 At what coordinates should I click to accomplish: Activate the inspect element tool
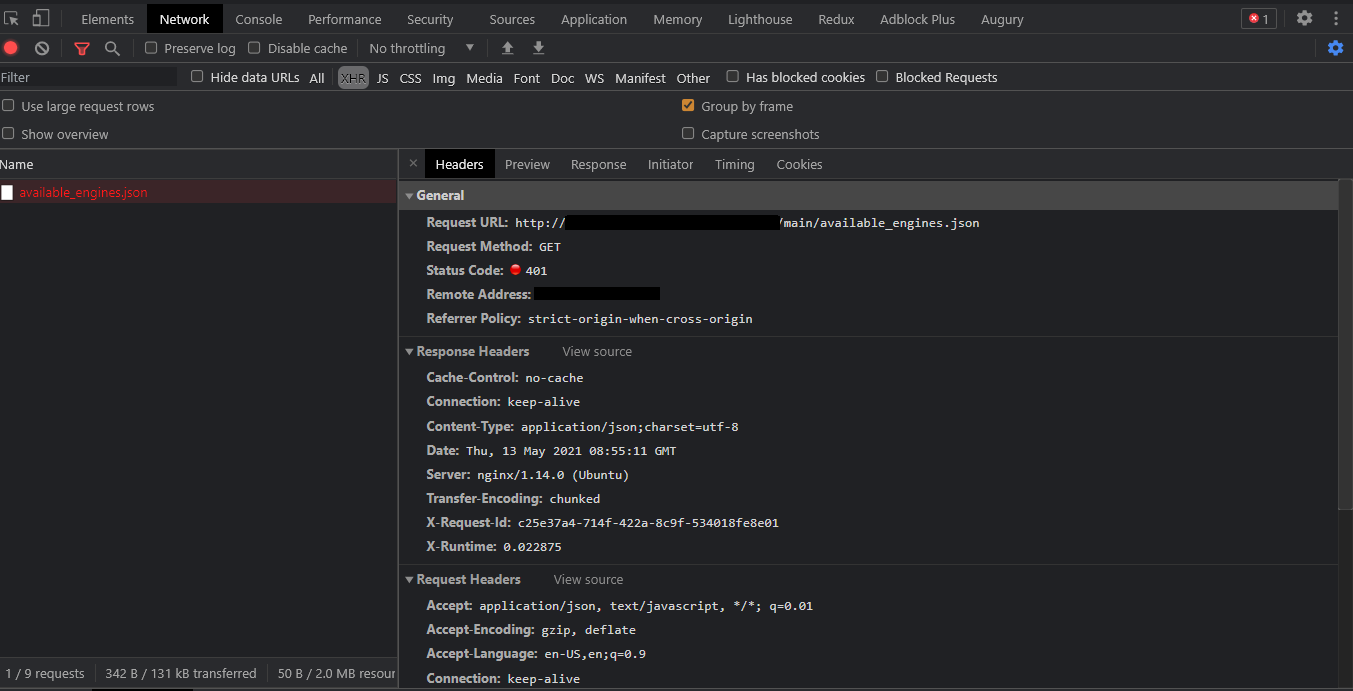(x=11, y=18)
